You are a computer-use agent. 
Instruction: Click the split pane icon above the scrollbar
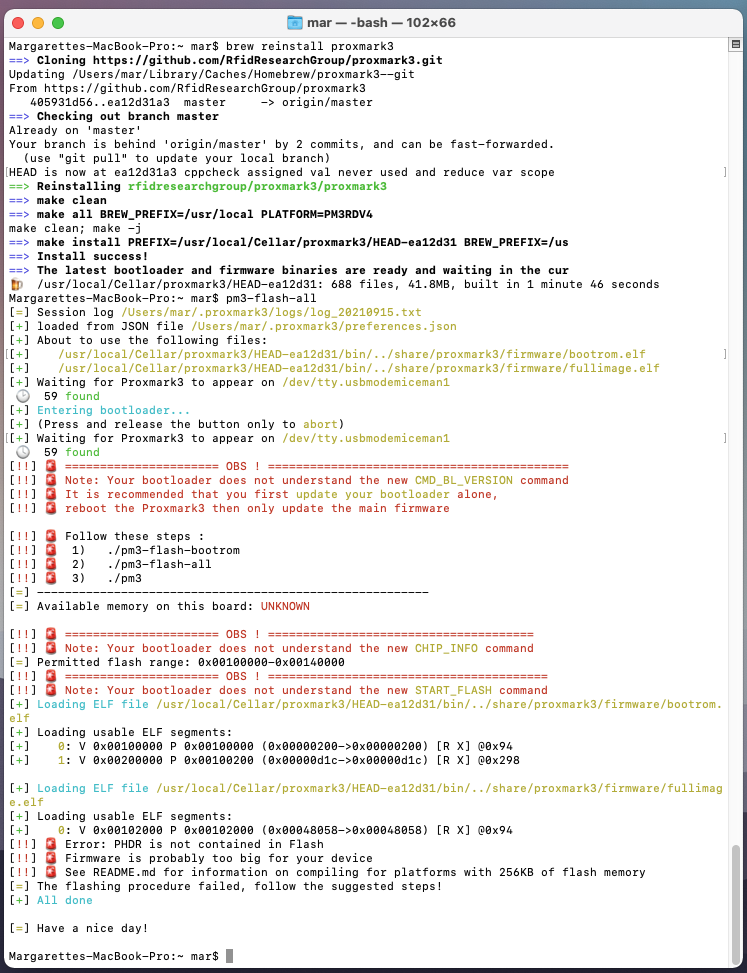735,44
